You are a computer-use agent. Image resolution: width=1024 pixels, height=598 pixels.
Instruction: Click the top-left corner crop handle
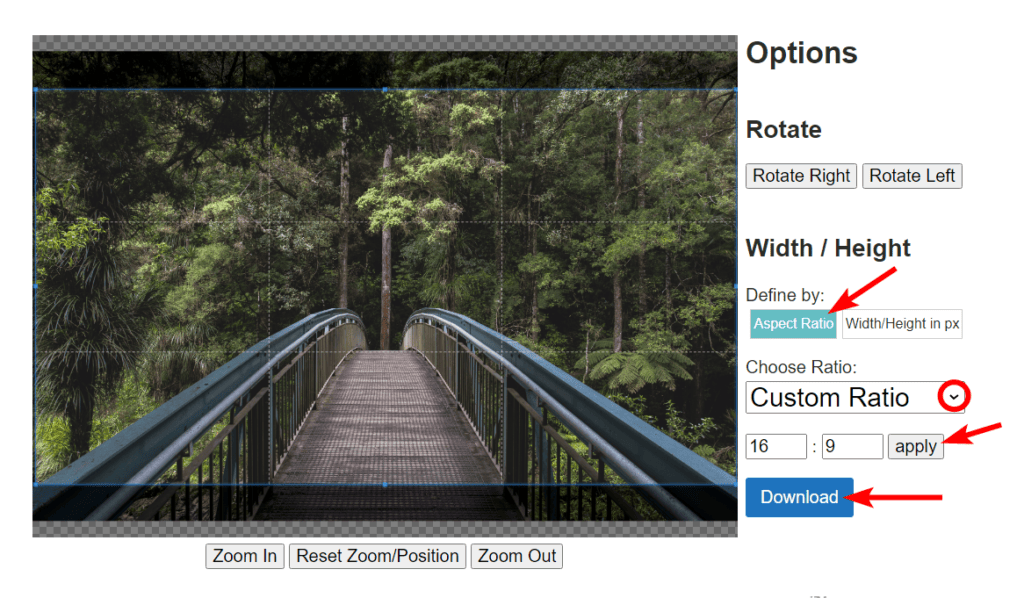point(35,89)
